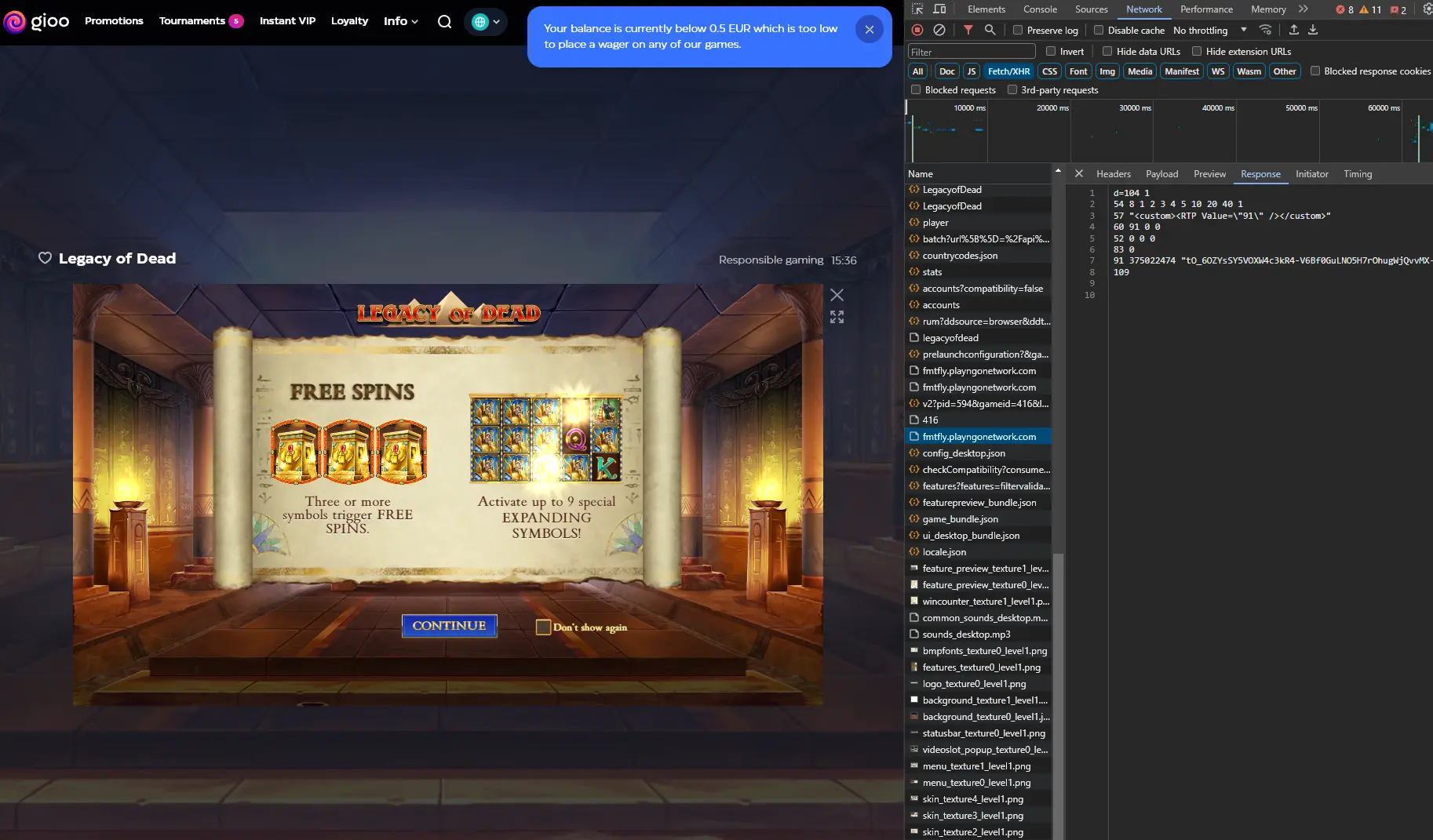Show more DevTools tabs chevron

tap(1304, 9)
